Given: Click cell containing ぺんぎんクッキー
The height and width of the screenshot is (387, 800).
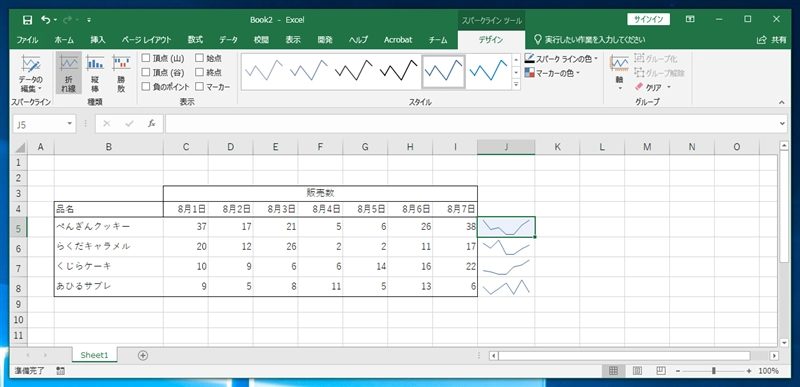Looking at the screenshot, I should (x=109, y=227).
